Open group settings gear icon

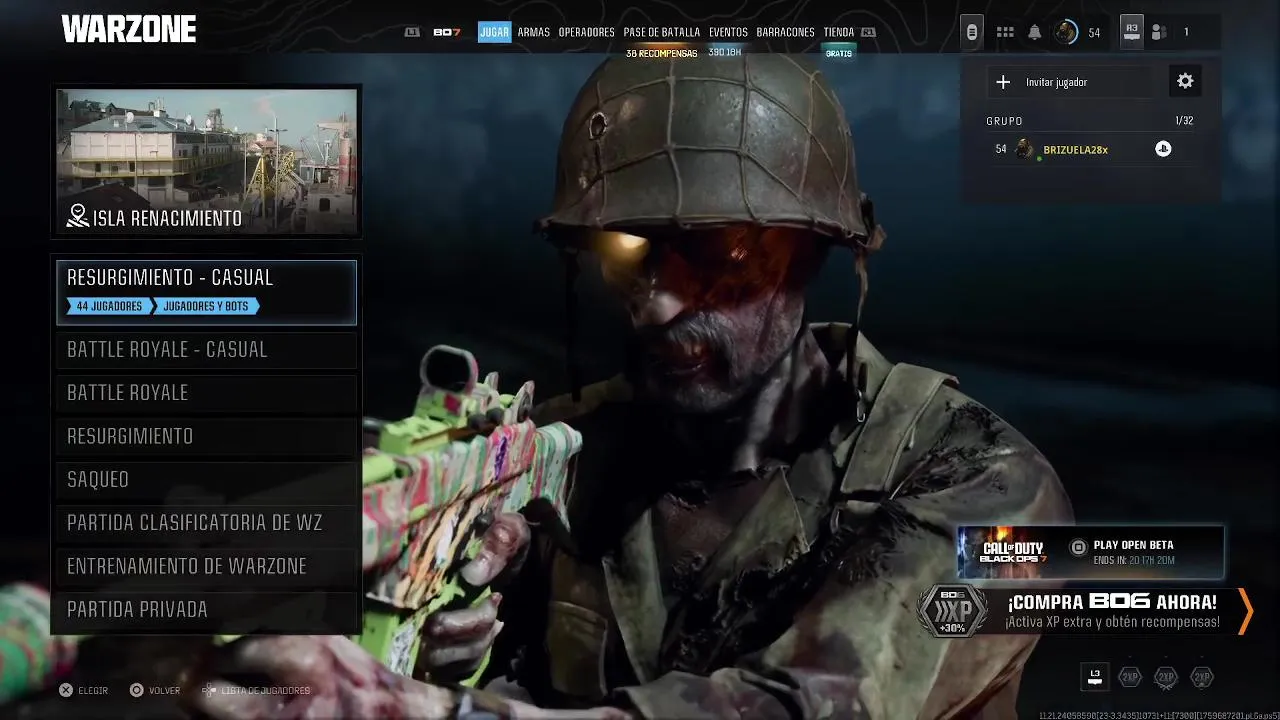[x=1185, y=81]
